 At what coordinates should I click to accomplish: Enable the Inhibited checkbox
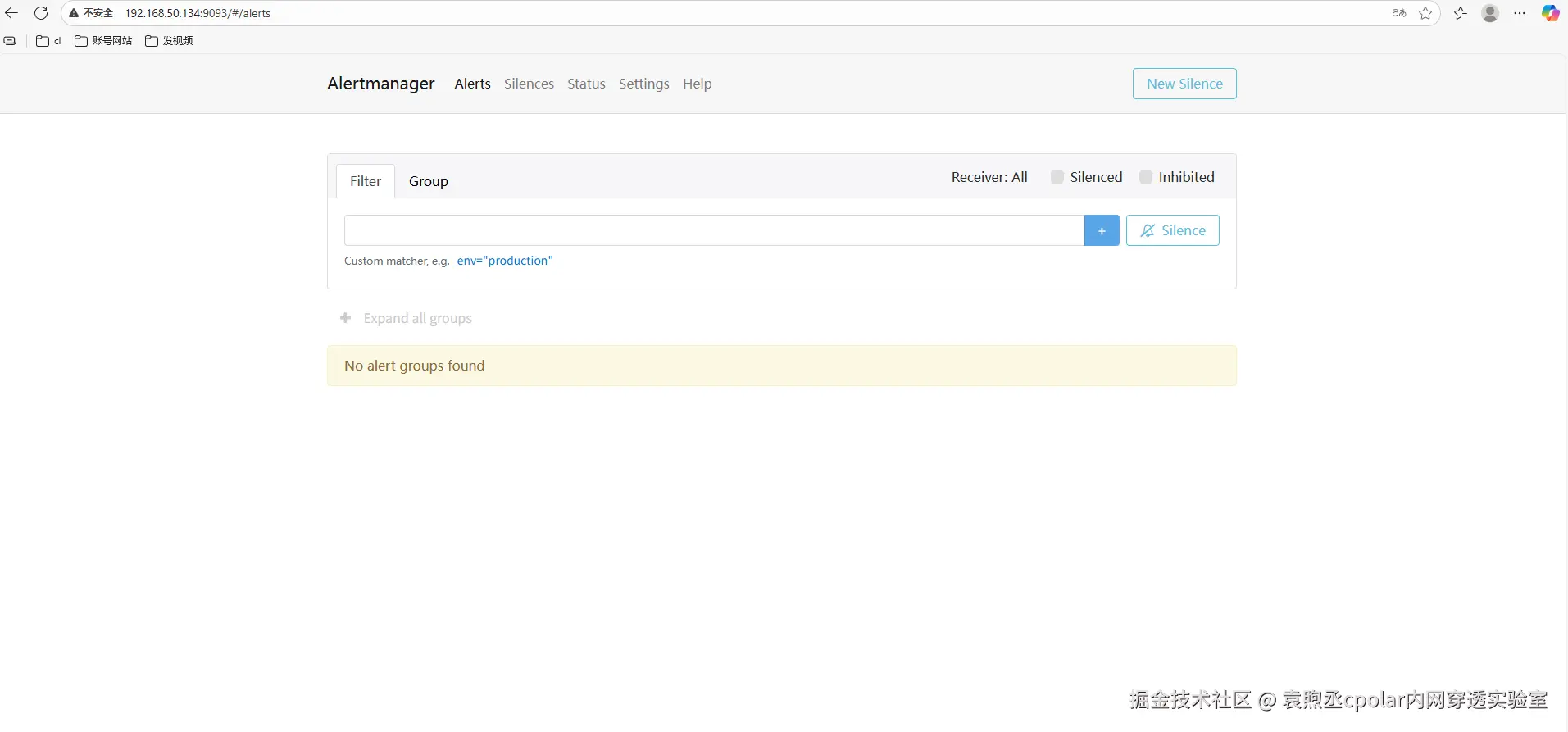tap(1146, 177)
